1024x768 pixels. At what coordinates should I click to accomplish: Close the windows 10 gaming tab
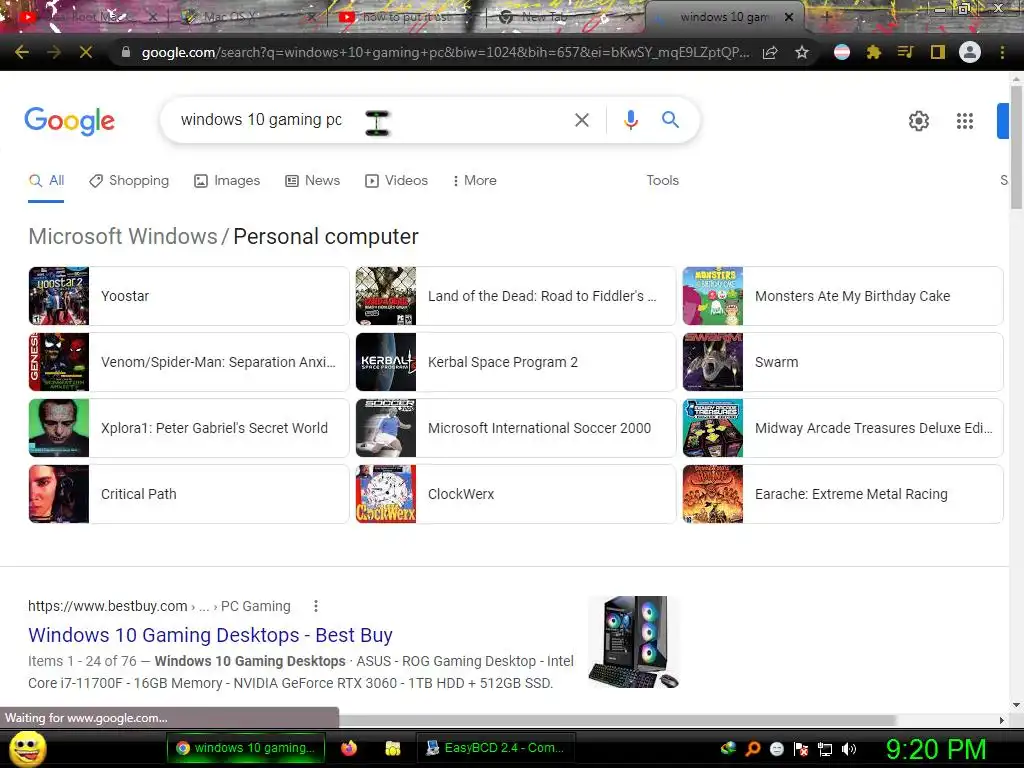[789, 17]
